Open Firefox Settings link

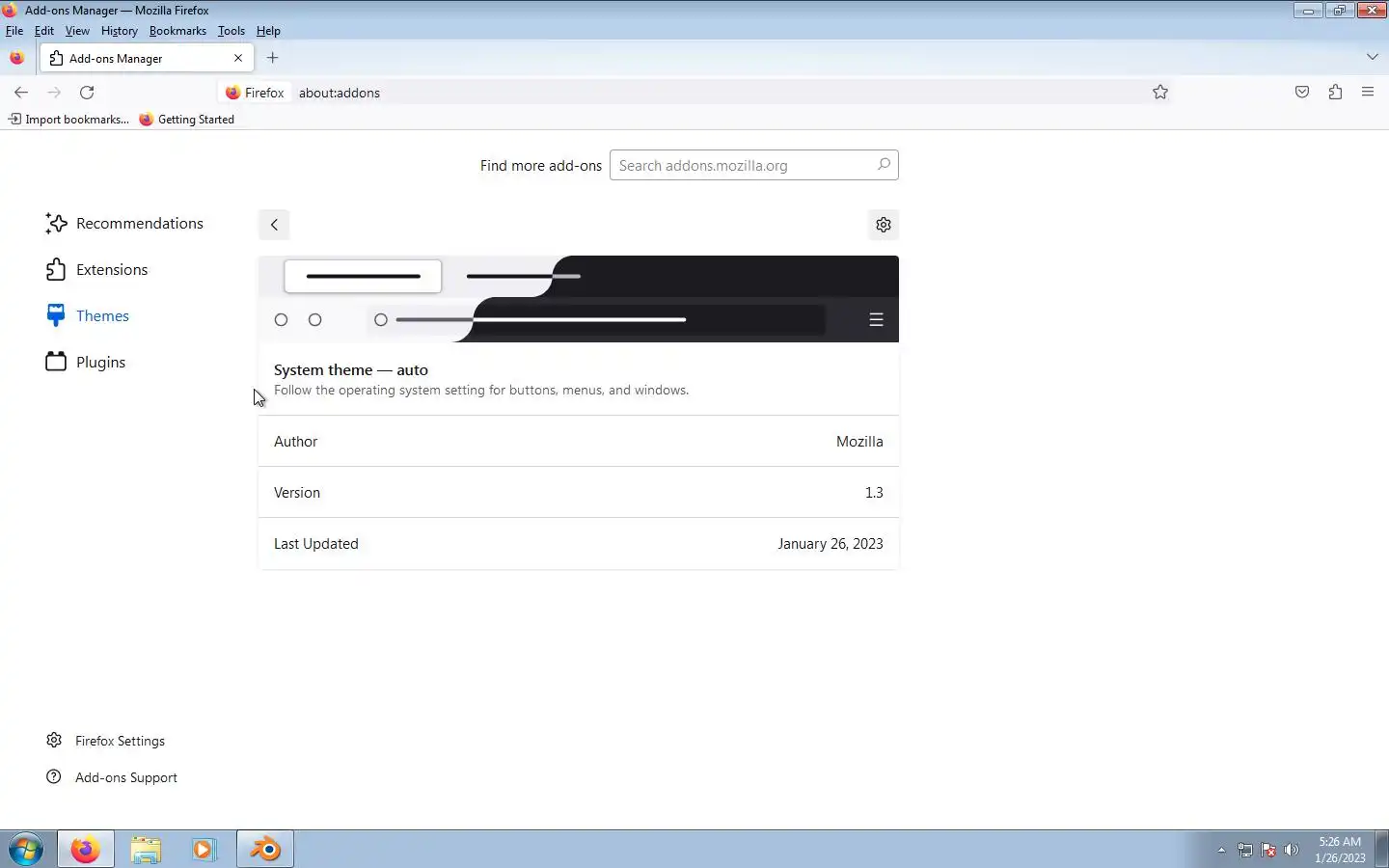pos(106,741)
